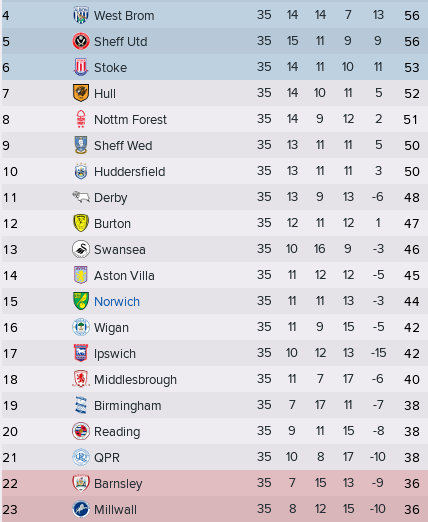Click the Stoke club crest icon

click(81, 67)
